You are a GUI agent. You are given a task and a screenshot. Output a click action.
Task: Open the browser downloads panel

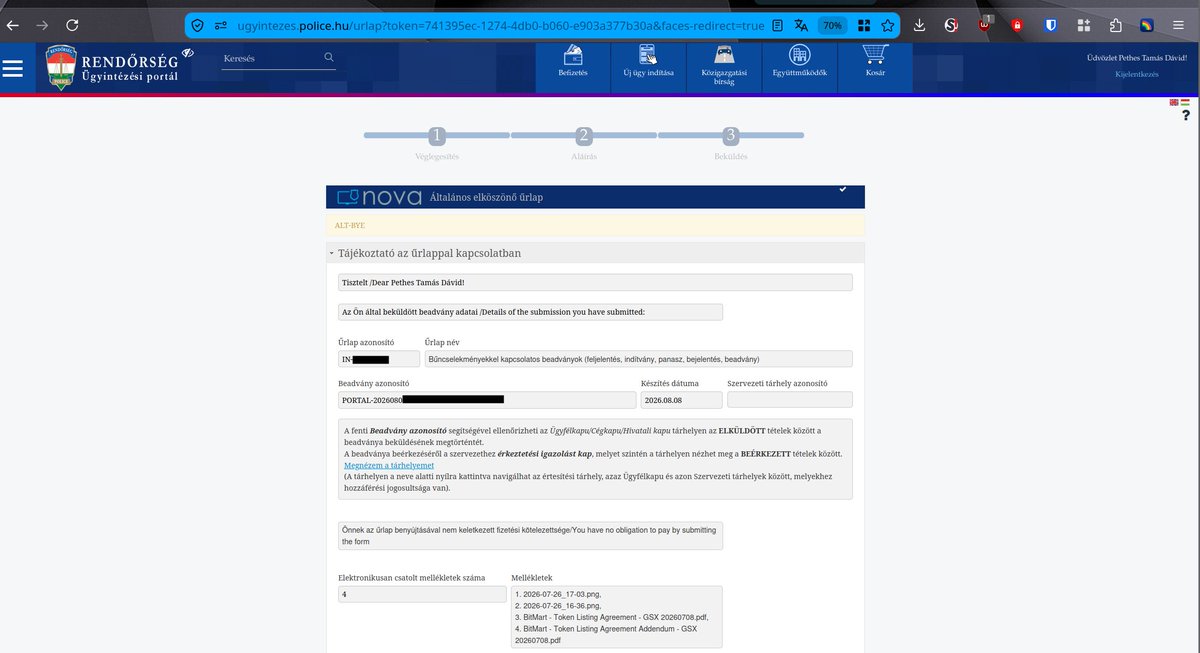click(919, 25)
